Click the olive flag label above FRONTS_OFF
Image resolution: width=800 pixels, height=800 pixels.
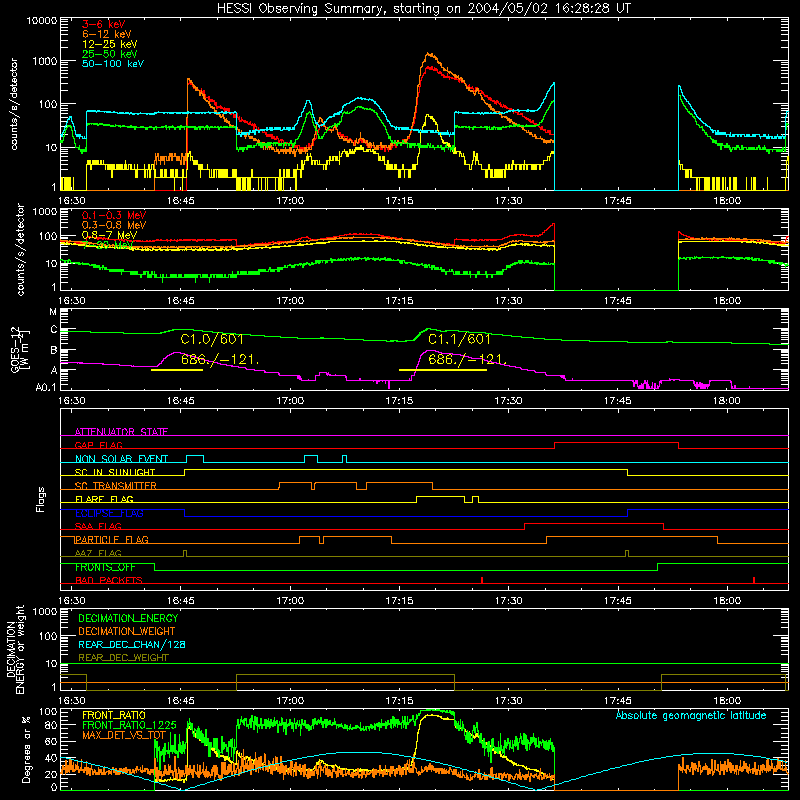tap(98, 553)
